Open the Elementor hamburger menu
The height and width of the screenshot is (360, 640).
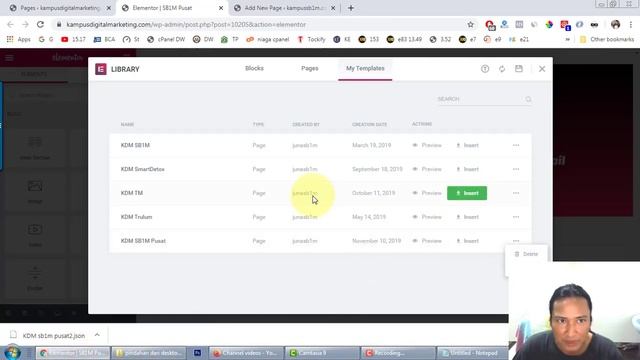9,58
